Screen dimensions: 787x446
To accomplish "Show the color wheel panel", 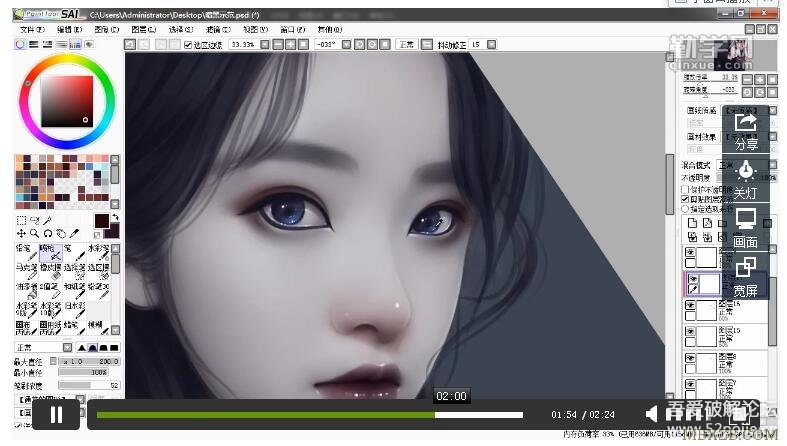I will pos(20,44).
